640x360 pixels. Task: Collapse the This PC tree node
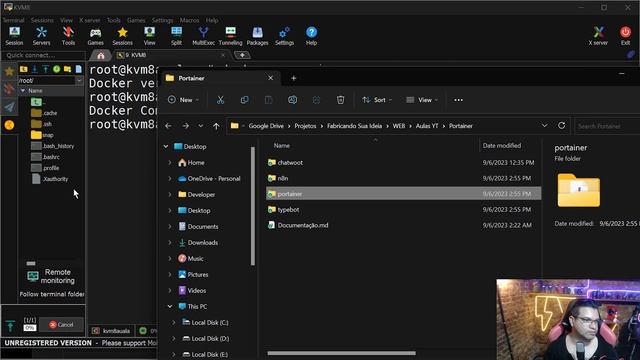(170, 307)
